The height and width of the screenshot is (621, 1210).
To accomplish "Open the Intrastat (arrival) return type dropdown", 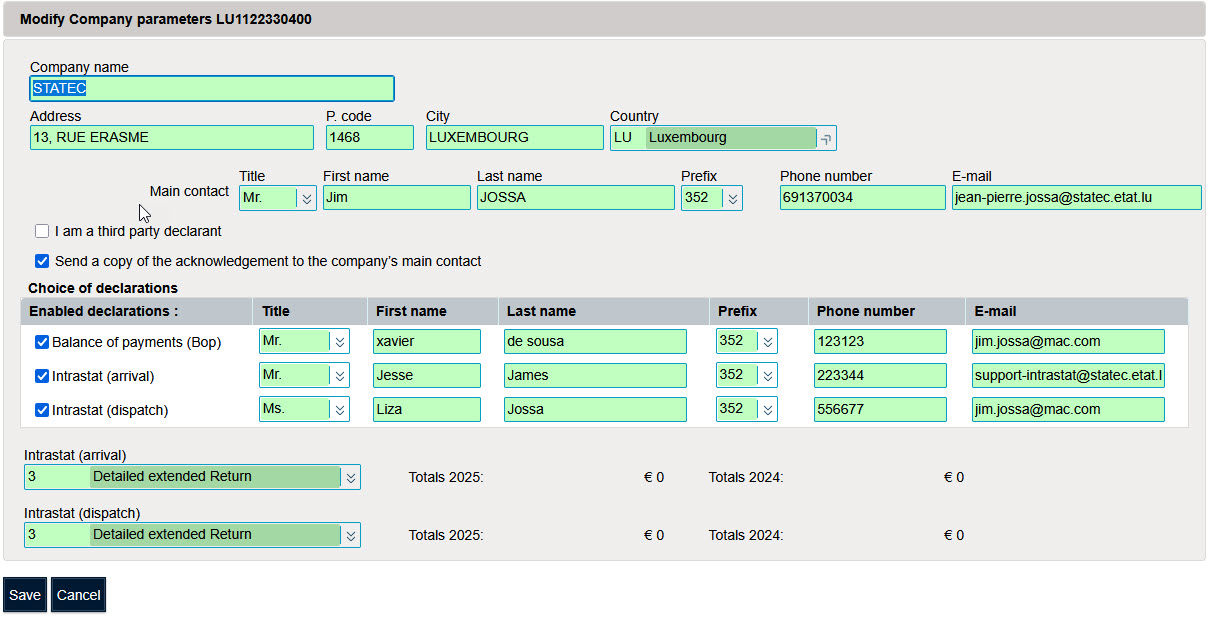I will pos(351,477).
